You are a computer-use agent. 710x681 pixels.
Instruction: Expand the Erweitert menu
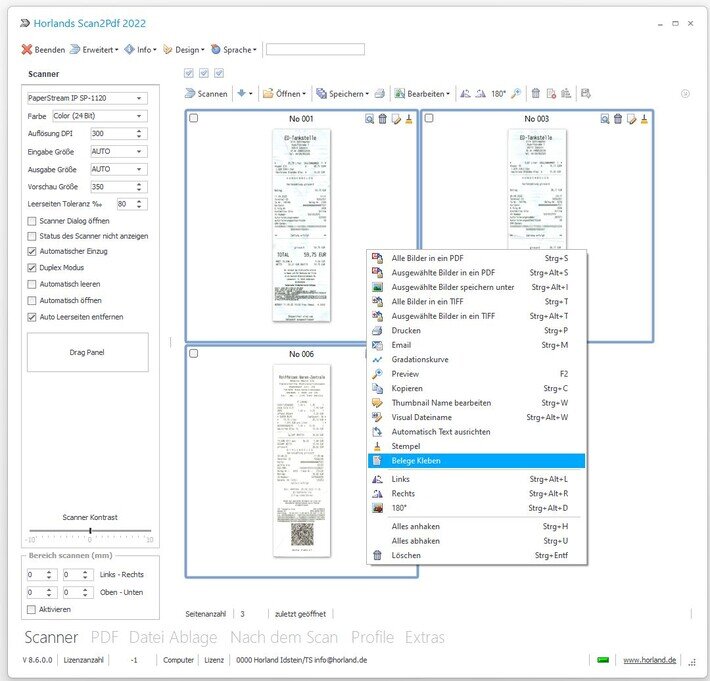[x=94, y=49]
